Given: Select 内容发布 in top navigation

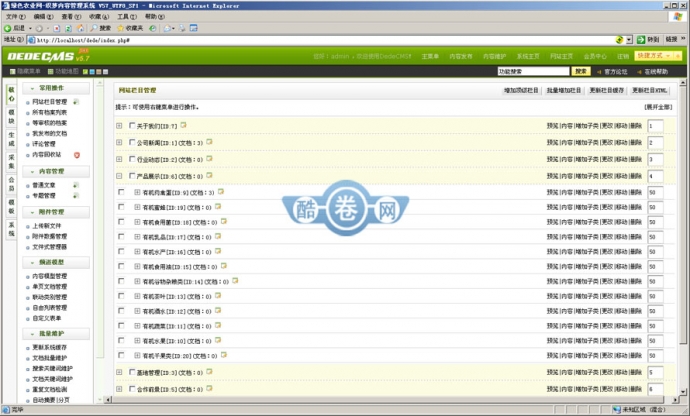Looking at the screenshot, I should coord(461,56).
